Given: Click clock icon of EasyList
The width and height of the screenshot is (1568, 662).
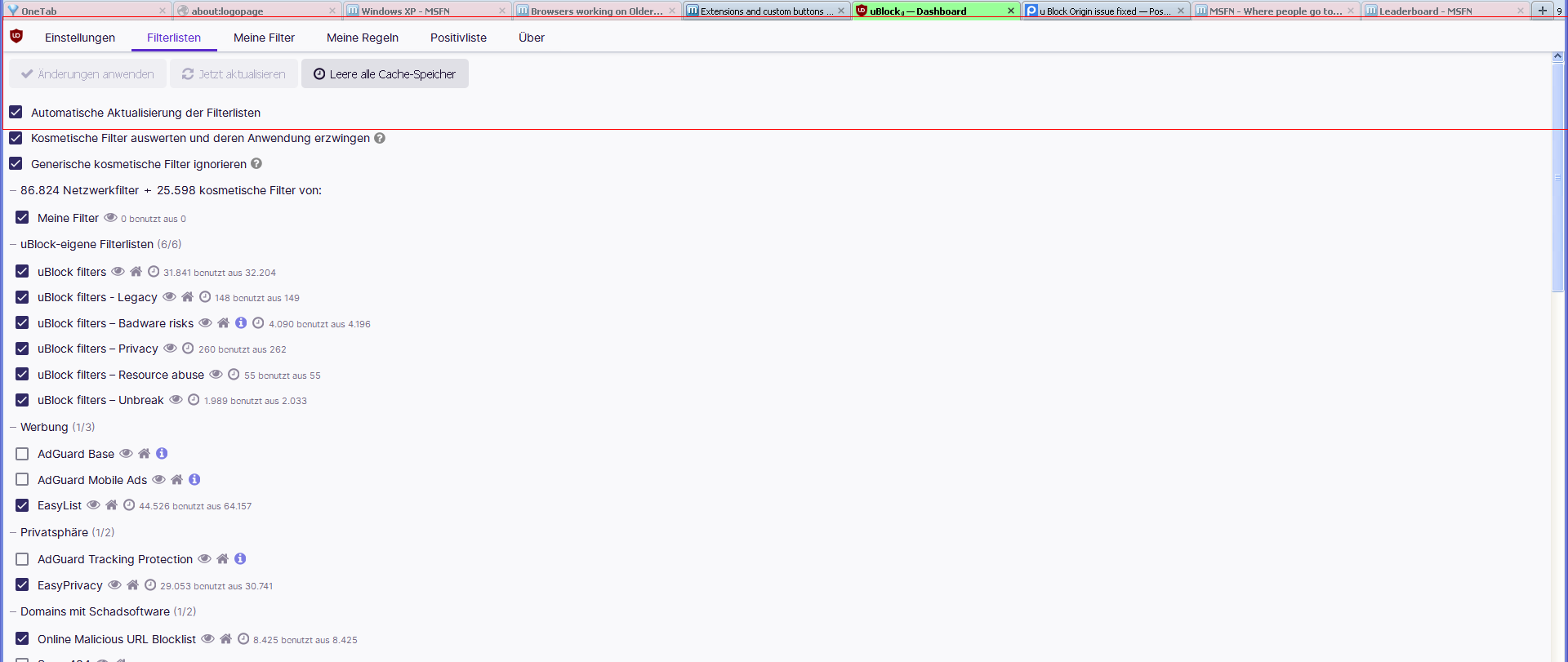Looking at the screenshot, I should (128, 505).
